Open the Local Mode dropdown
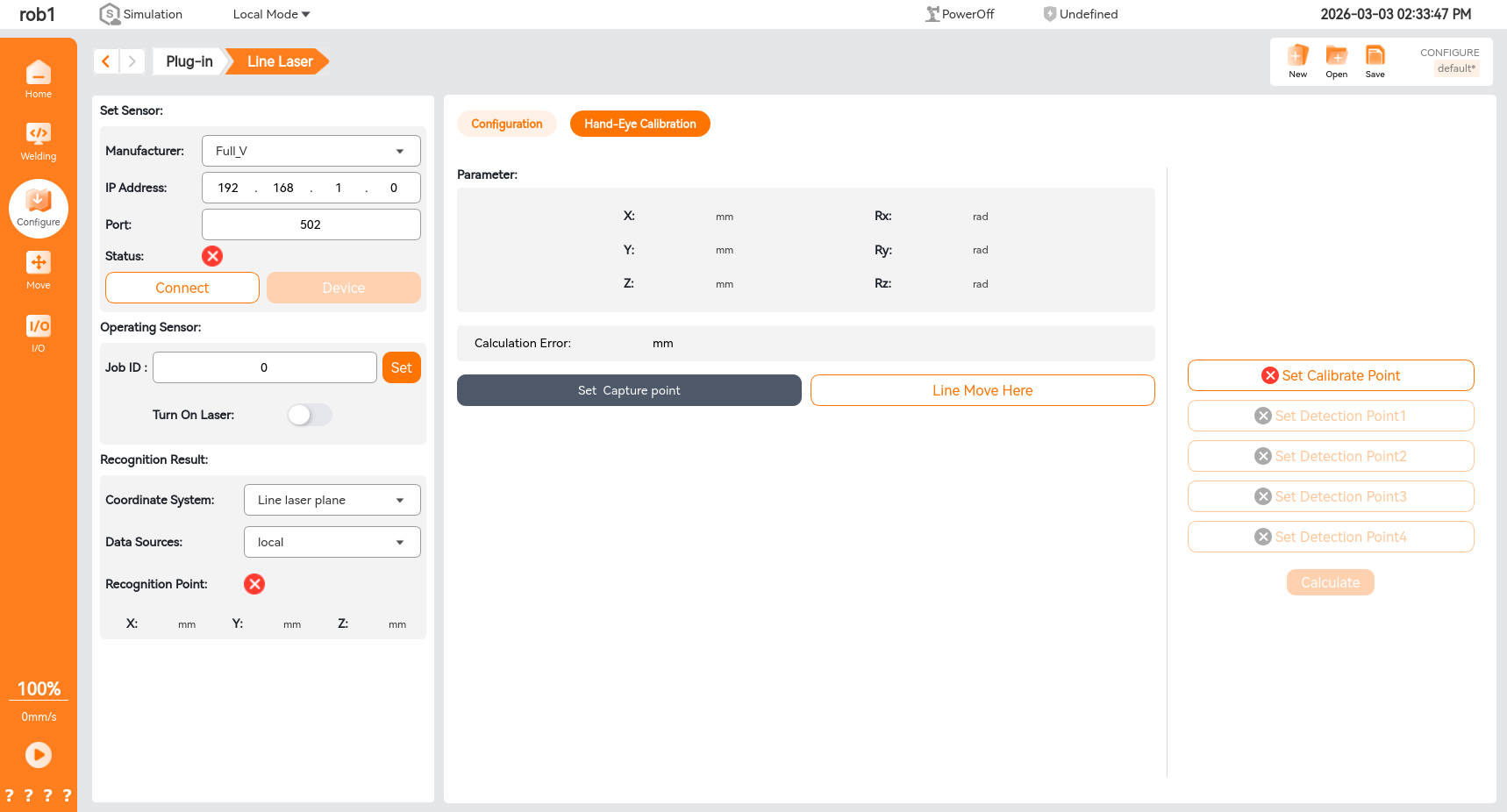1507x812 pixels. (x=271, y=14)
